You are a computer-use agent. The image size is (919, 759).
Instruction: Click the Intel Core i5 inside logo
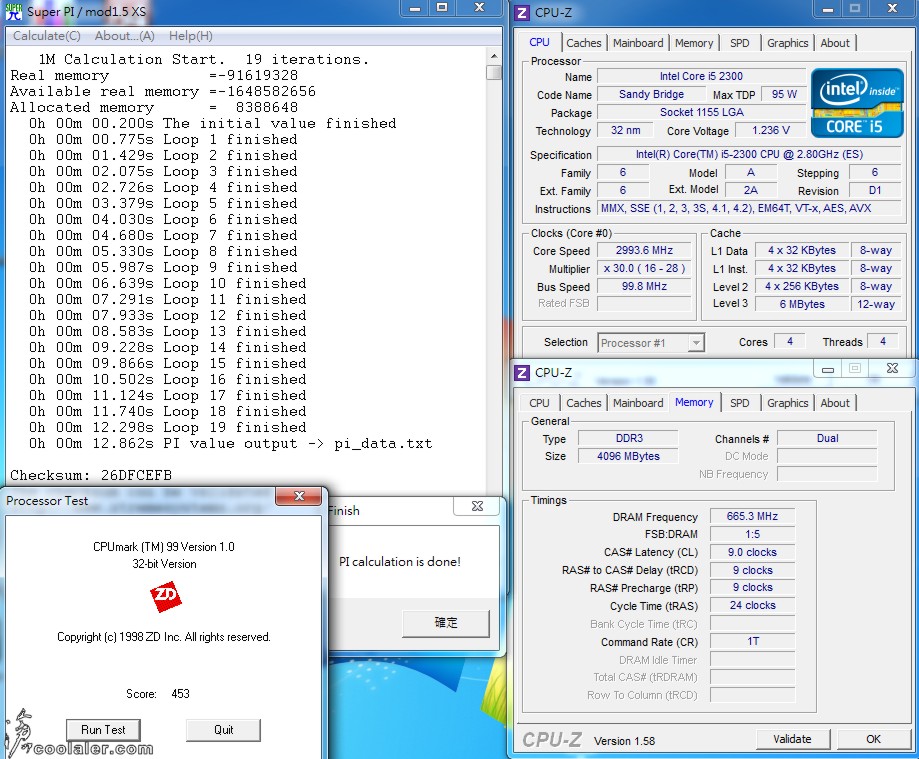click(857, 103)
